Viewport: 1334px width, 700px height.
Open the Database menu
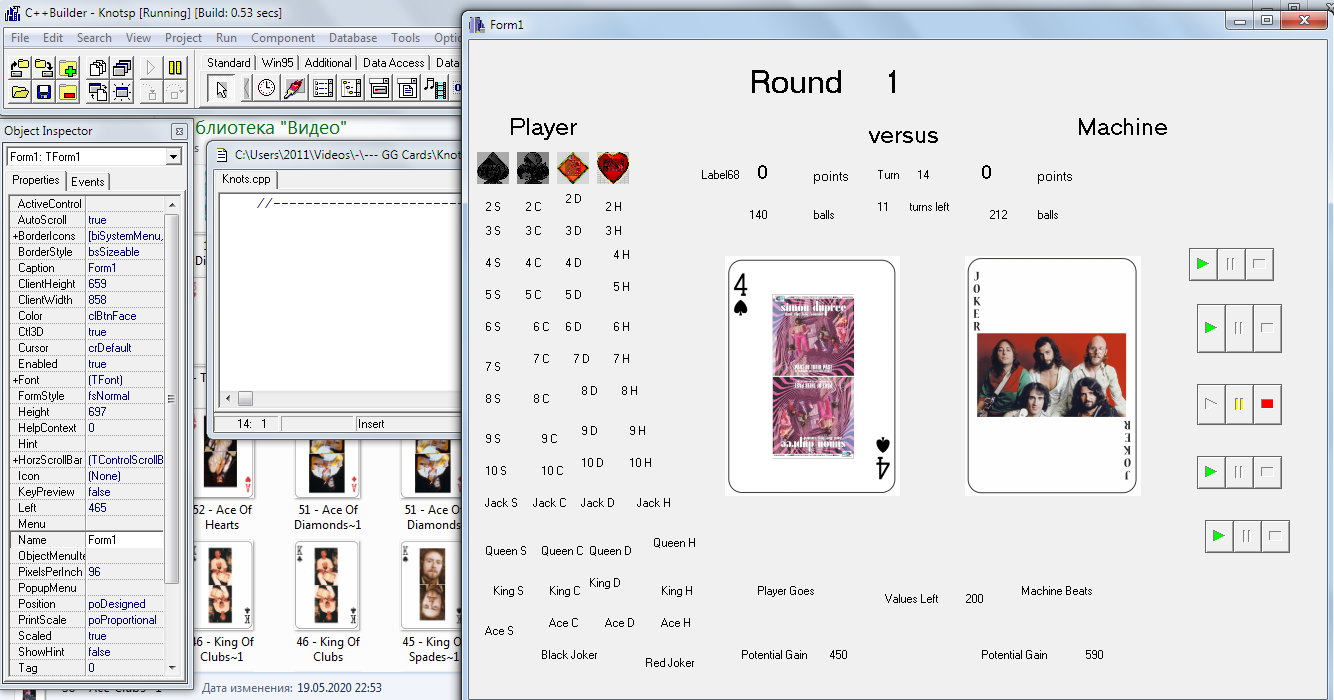(353, 38)
